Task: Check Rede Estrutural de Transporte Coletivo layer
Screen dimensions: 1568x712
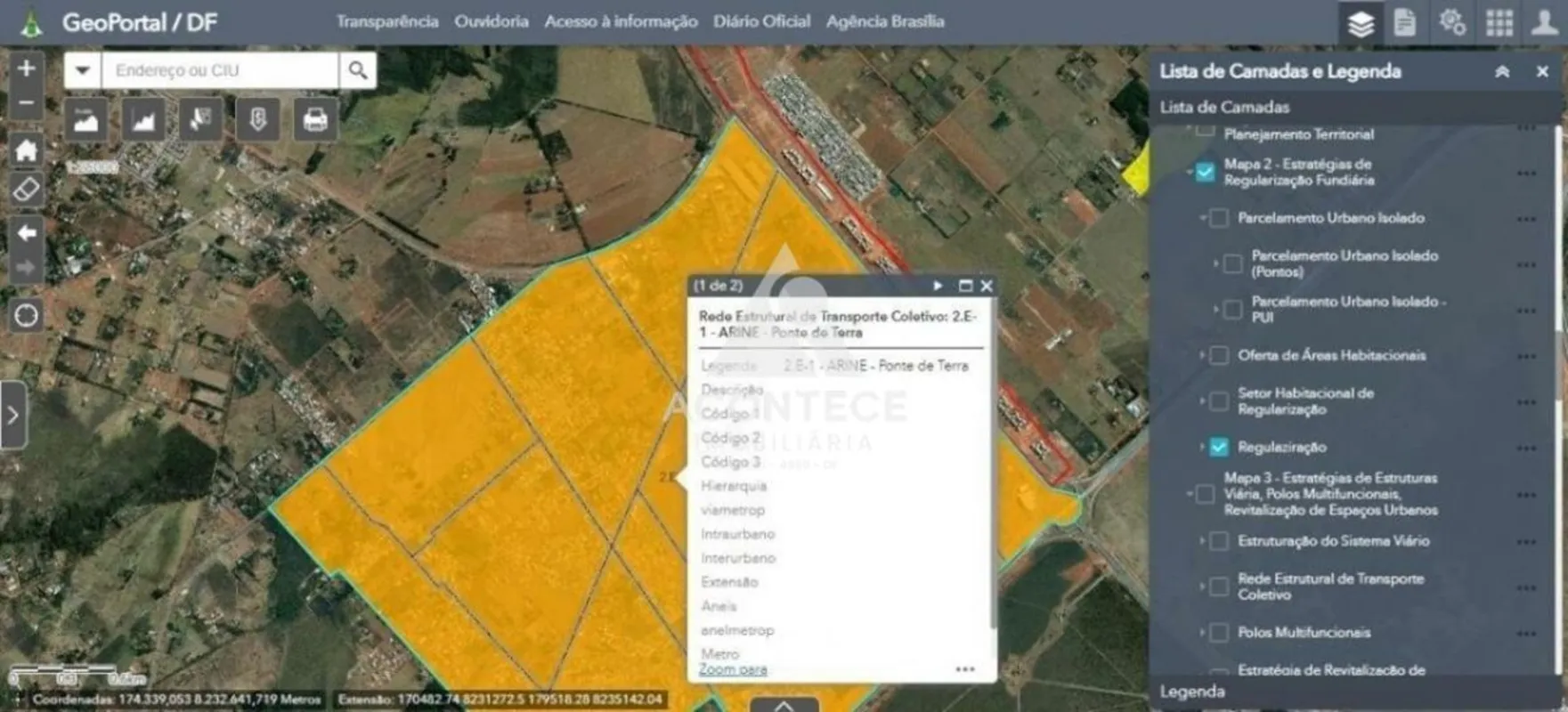Action: tap(1219, 587)
